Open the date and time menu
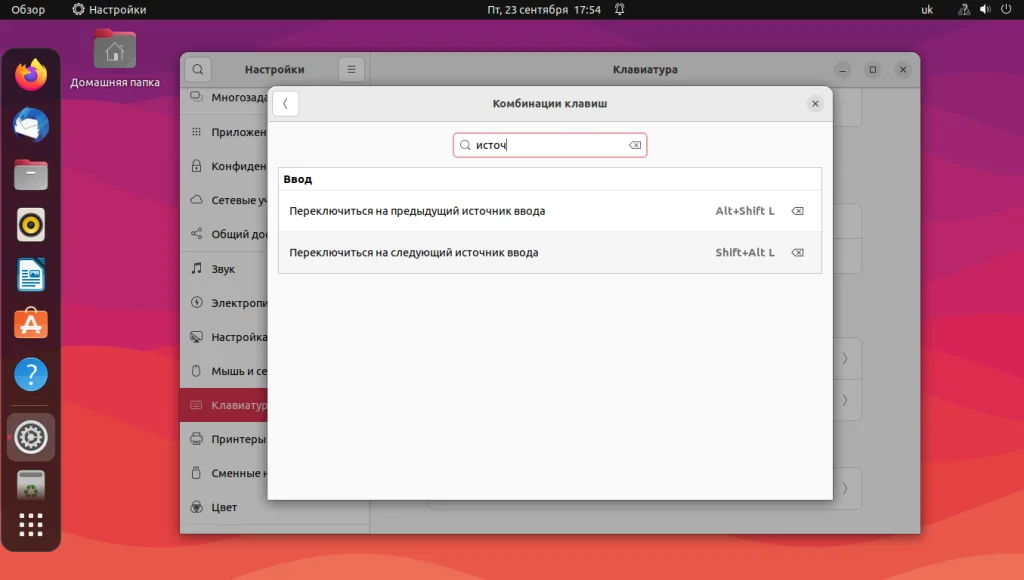 tap(543, 10)
